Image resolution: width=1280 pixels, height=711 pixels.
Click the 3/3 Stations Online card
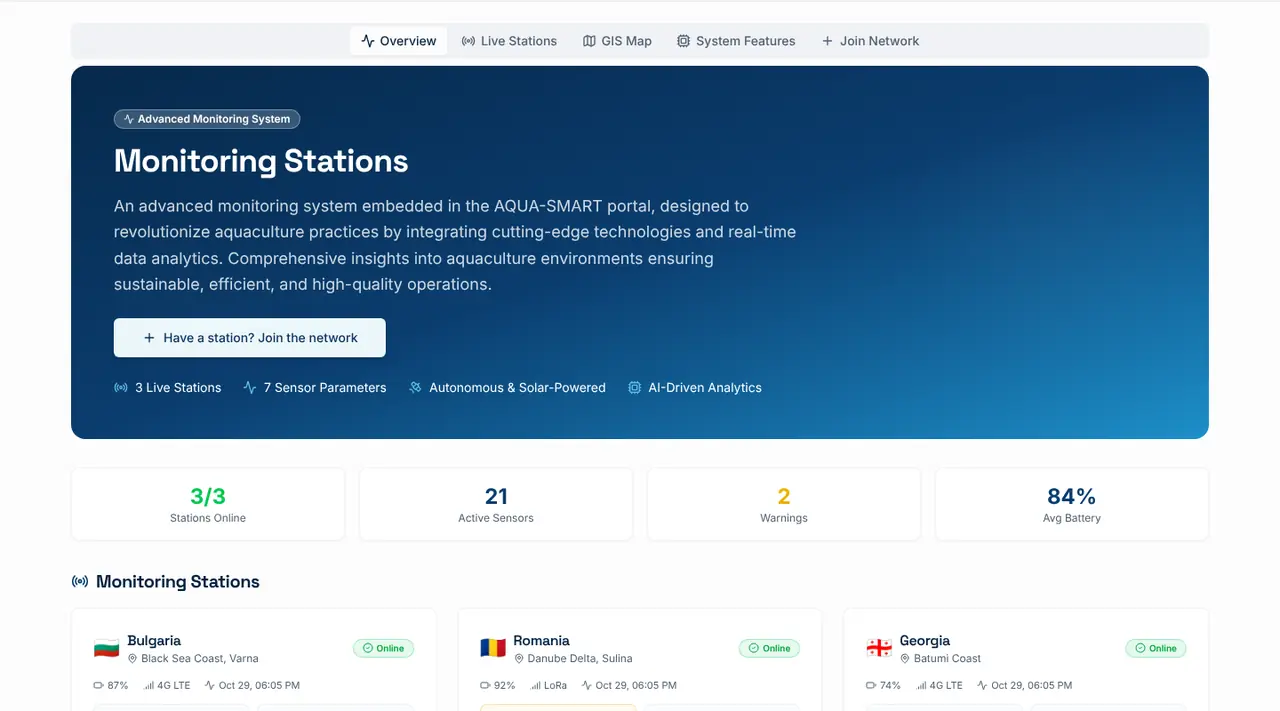(208, 504)
